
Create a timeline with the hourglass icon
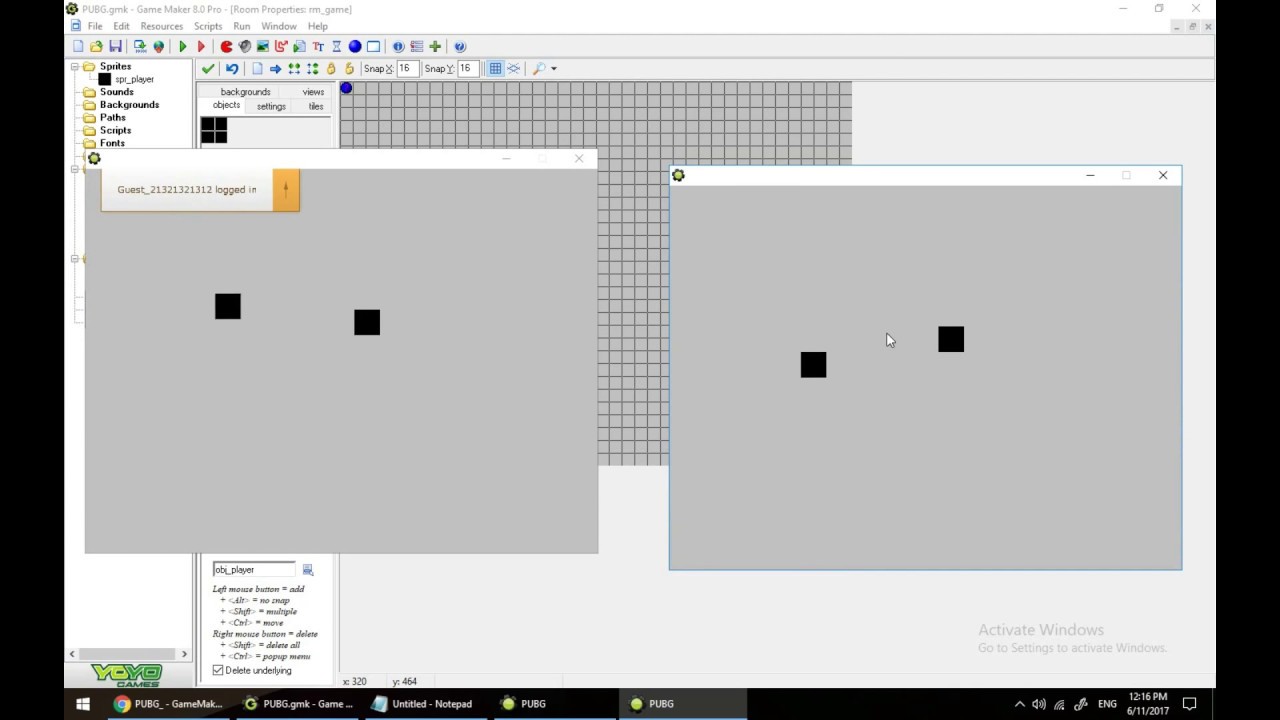tap(336, 46)
